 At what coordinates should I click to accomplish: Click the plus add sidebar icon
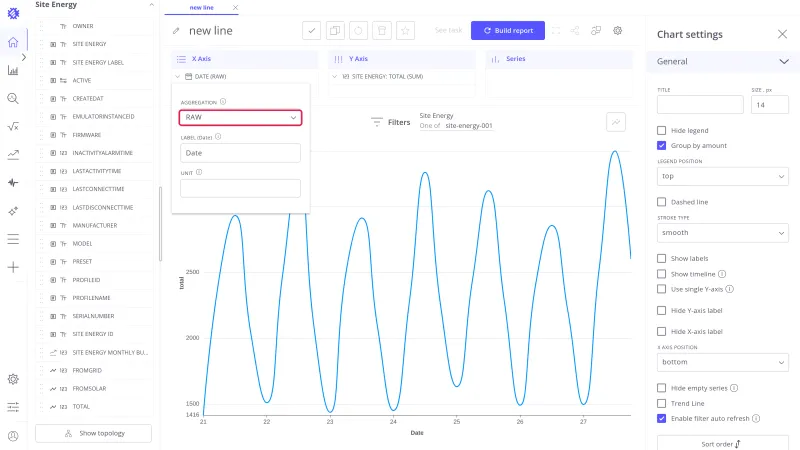pos(13,267)
